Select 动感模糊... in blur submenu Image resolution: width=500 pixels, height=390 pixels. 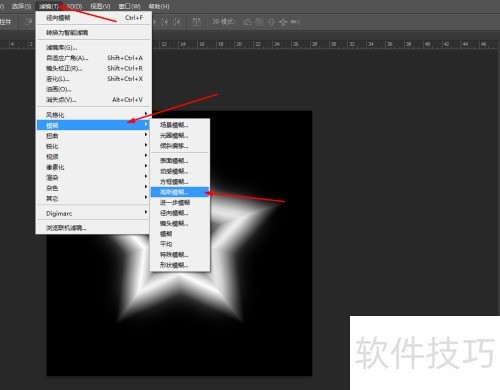[x=180, y=171]
